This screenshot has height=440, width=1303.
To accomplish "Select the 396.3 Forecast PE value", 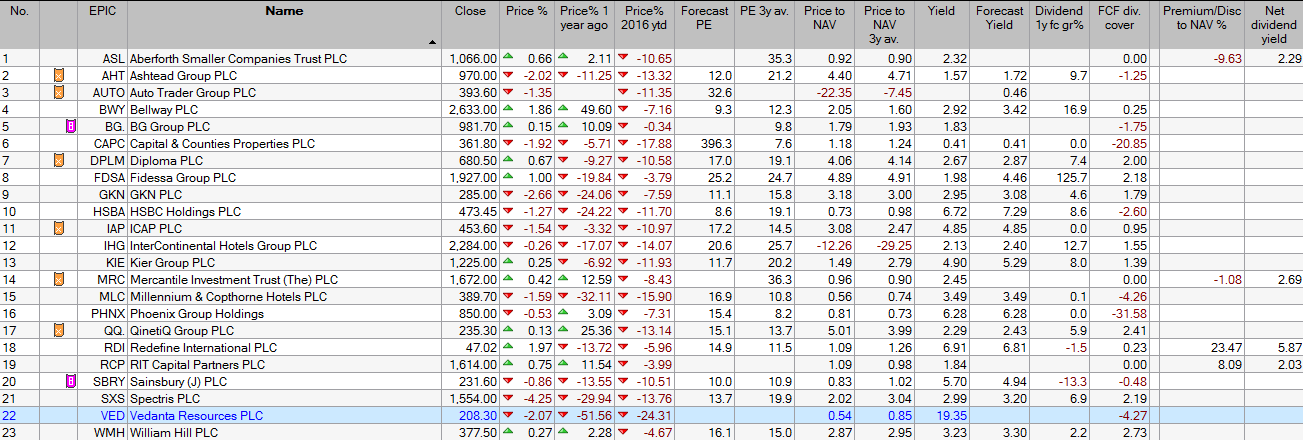I will point(718,144).
